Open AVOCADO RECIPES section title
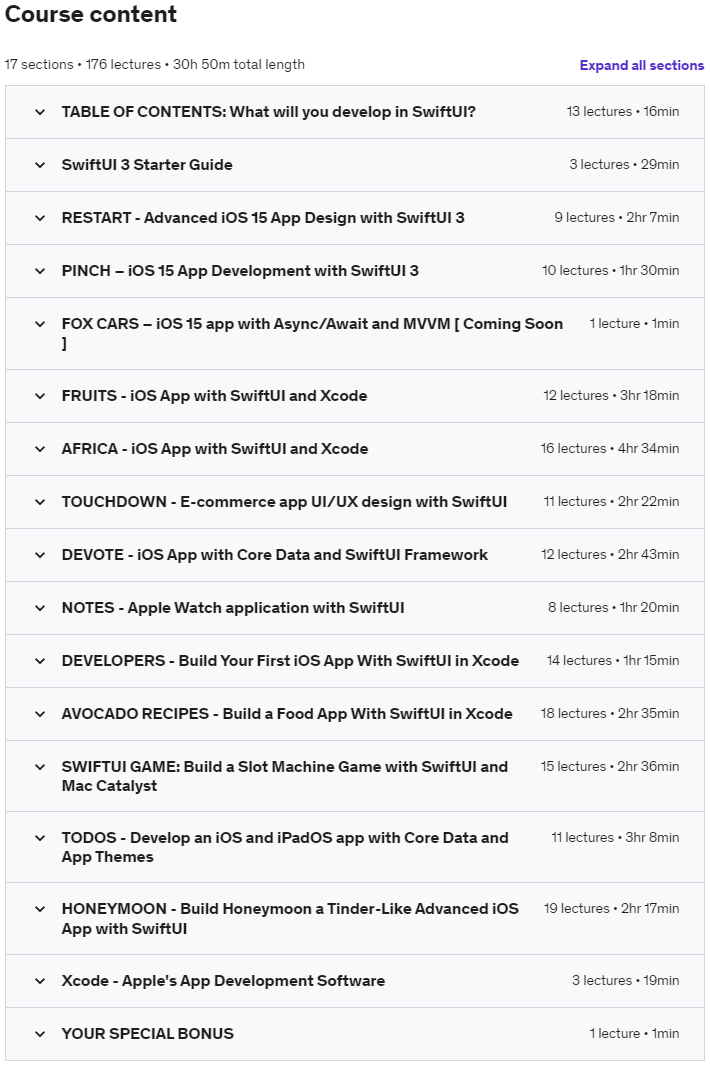Screen dimensions: 710x1066 (x=287, y=714)
